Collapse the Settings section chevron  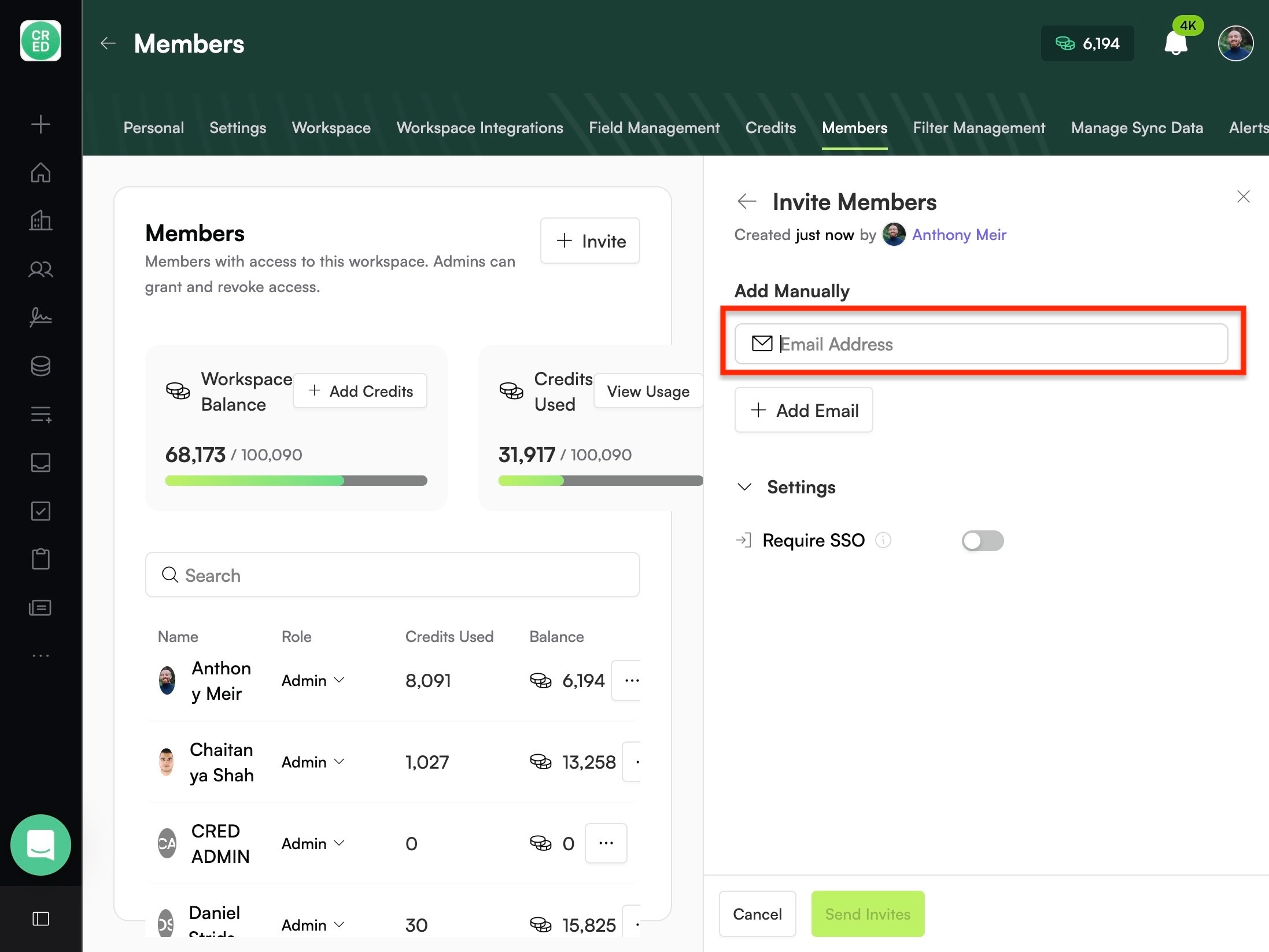745,487
